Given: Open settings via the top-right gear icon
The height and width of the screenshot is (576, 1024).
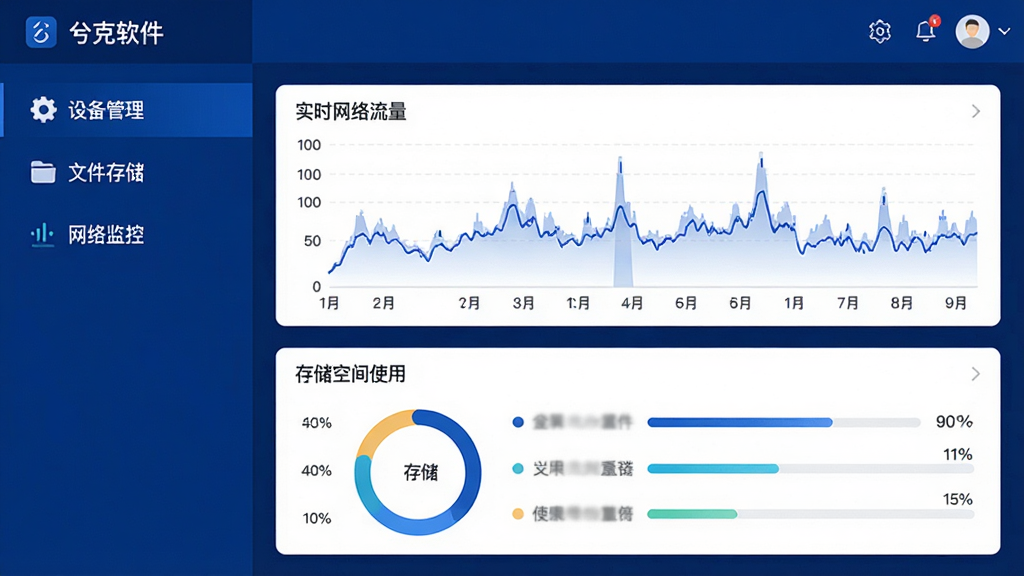Looking at the screenshot, I should tap(880, 31).
